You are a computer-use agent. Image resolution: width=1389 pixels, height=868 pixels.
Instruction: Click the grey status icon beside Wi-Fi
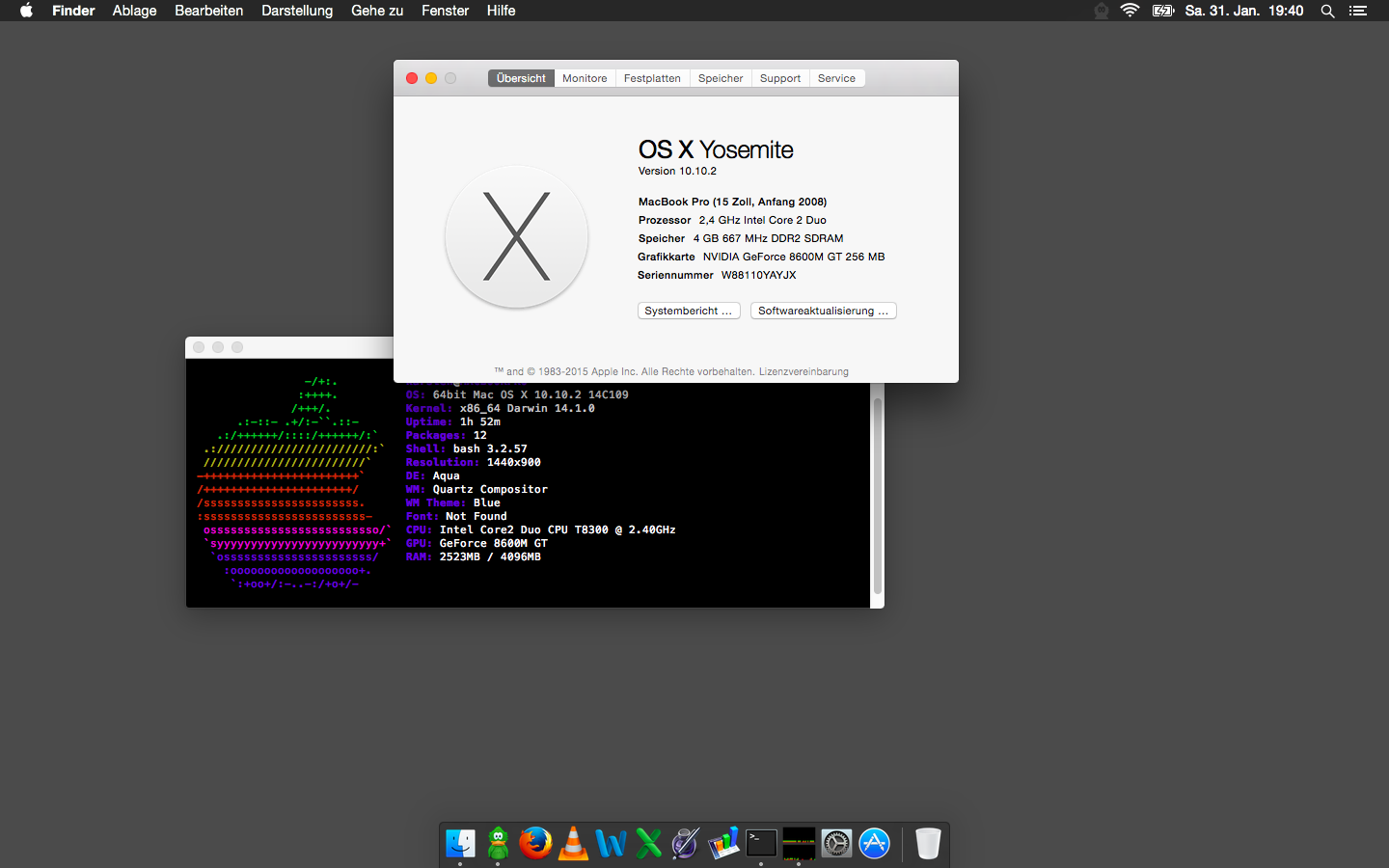[x=1101, y=11]
